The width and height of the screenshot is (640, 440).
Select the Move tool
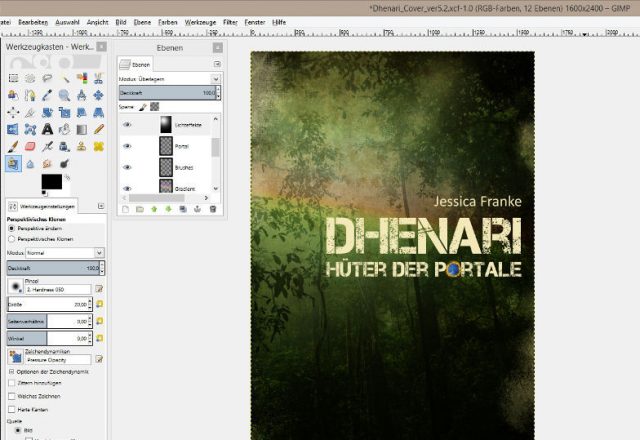(98, 95)
